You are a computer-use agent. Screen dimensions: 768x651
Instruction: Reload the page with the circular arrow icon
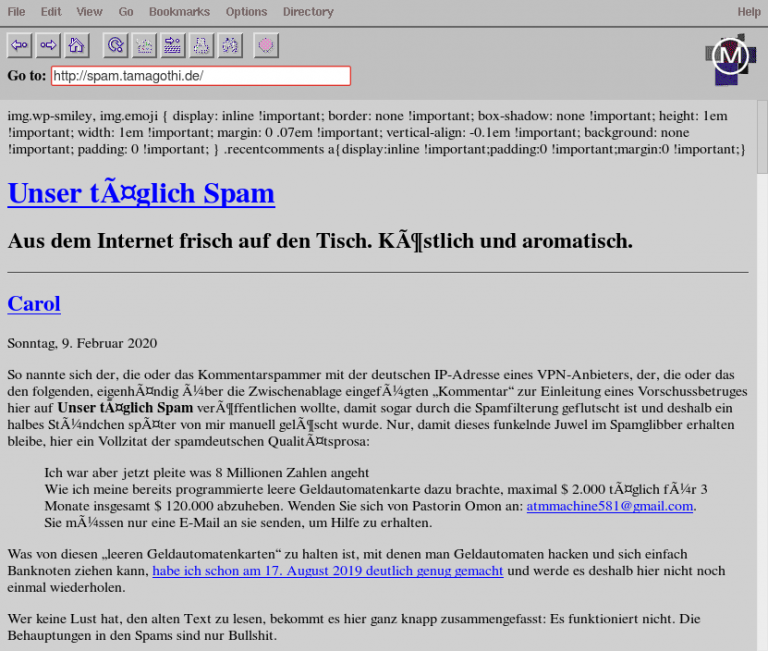point(116,46)
